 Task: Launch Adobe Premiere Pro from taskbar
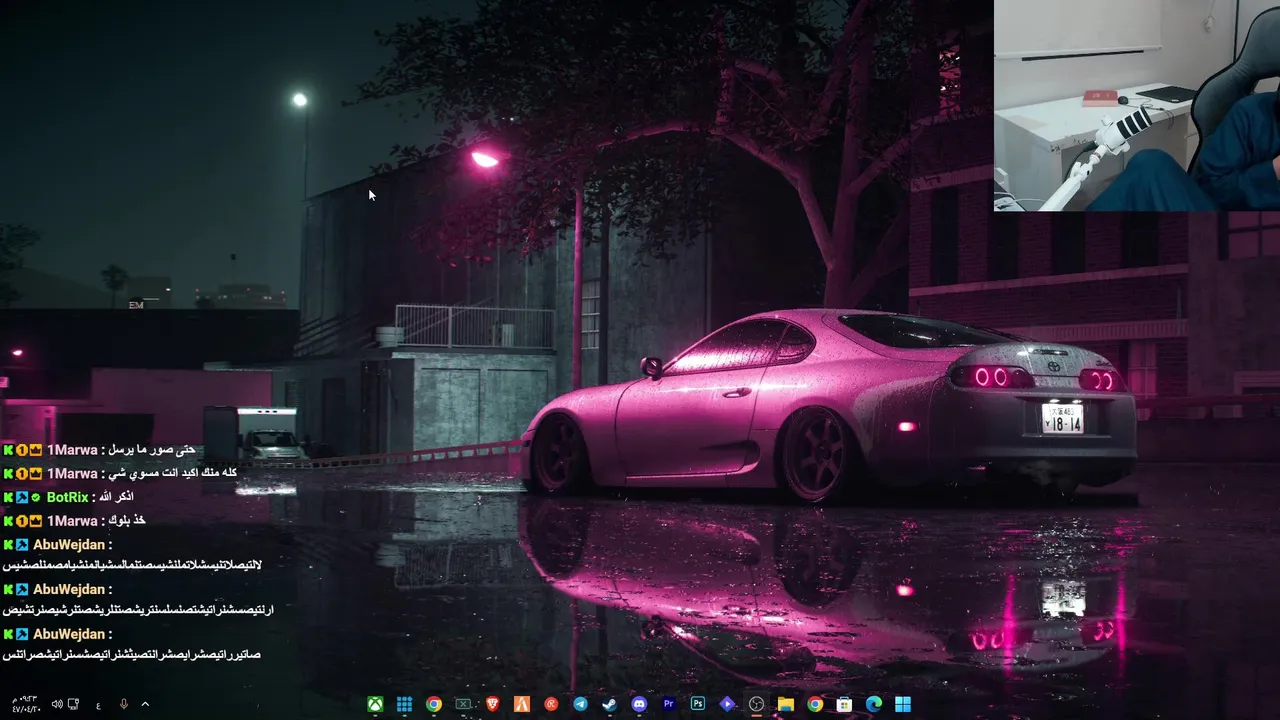[668, 704]
